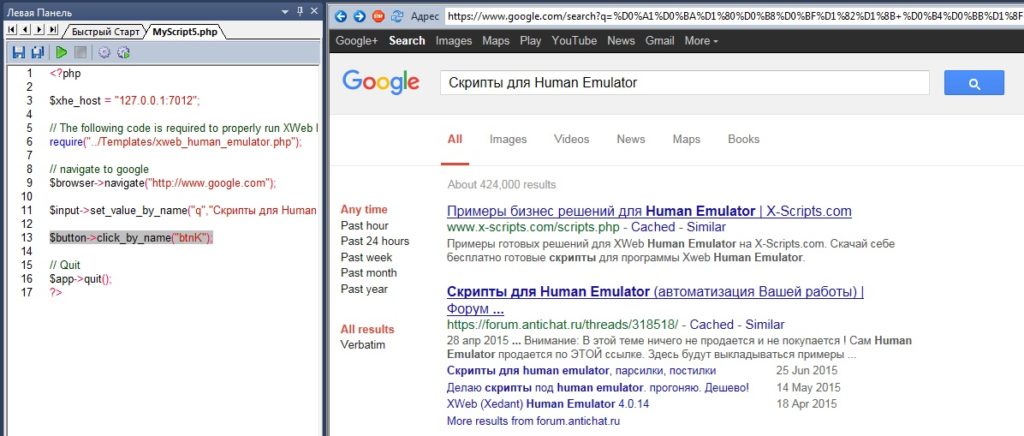Screen dimensions: 1024x436
Task: Open XWeb (Xedant) Human Emulator 4.0.14 sublink
Action: click(x=548, y=404)
